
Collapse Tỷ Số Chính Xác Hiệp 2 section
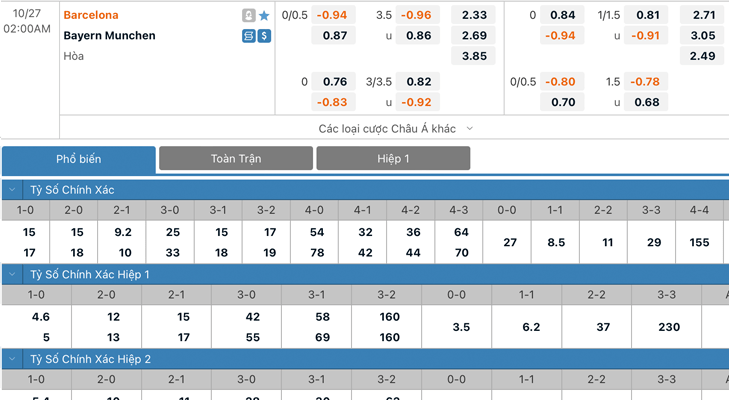pyautogui.click(x=12, y=359)
